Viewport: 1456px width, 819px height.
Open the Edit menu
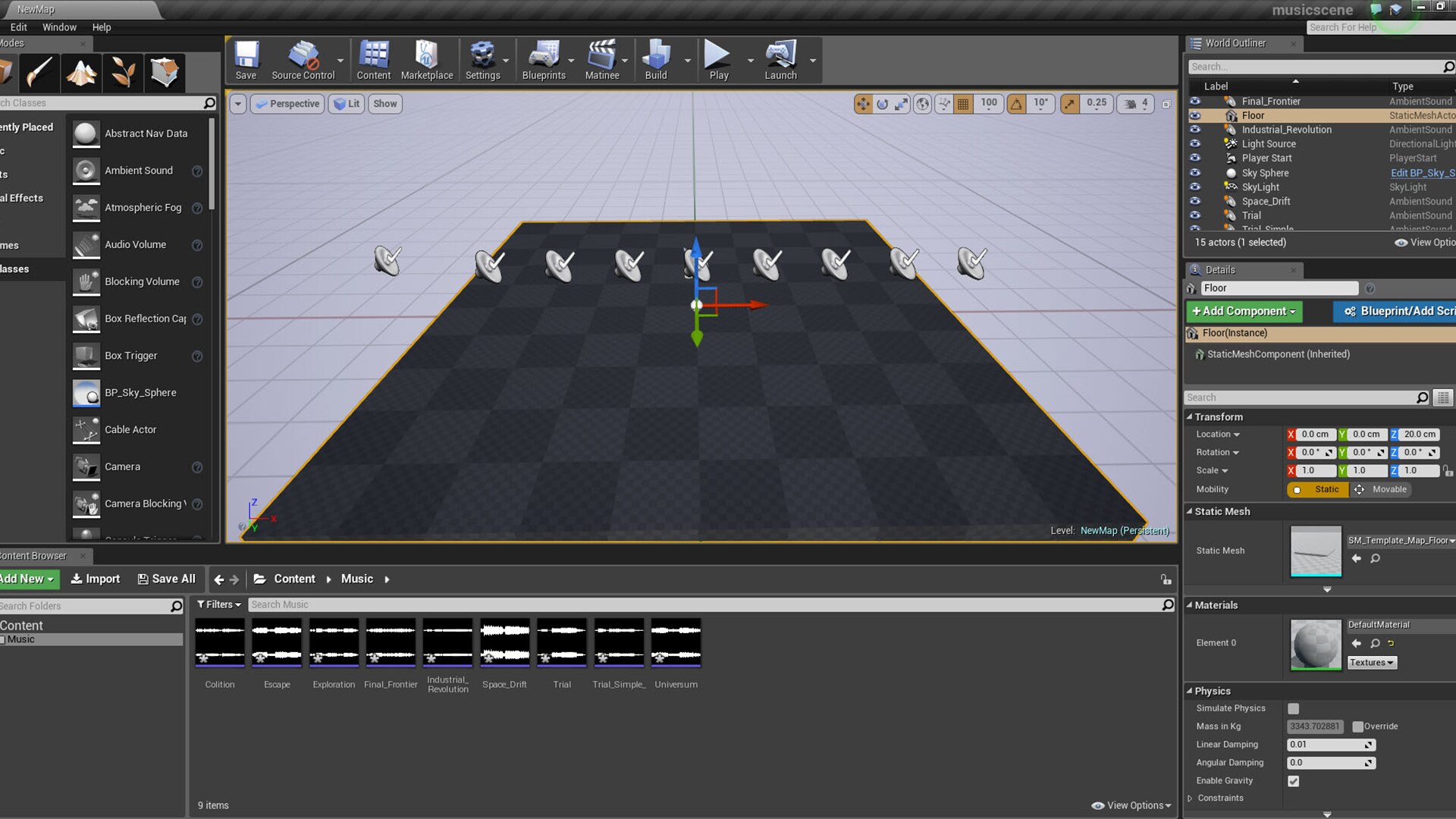(19, 27)
